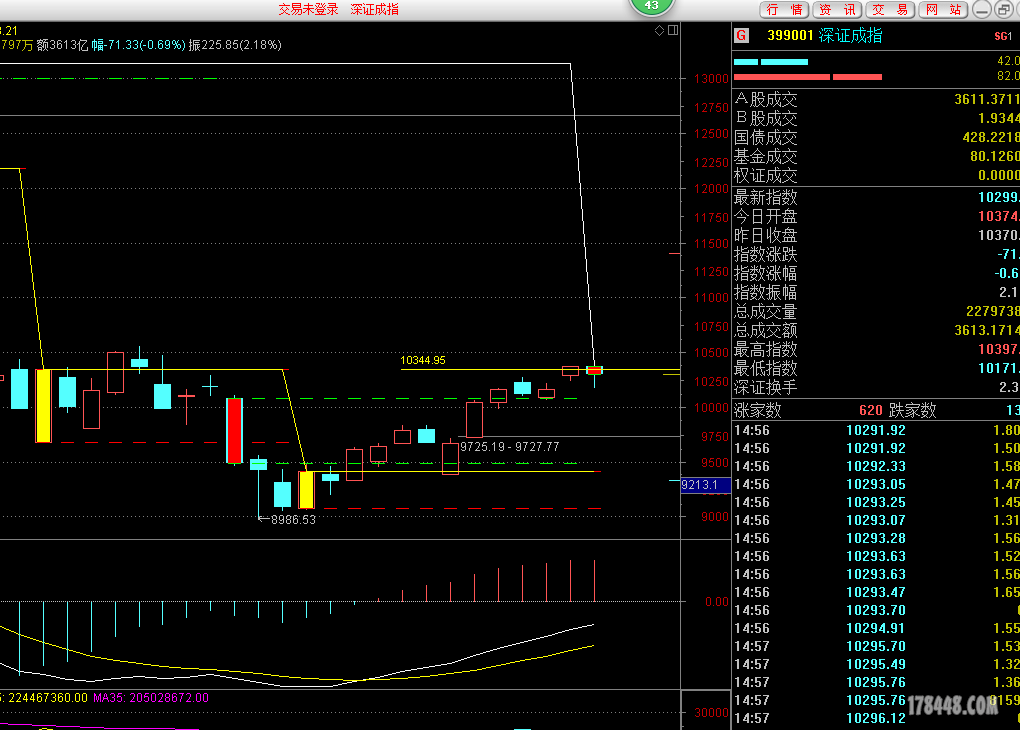Select the B股成交 row
This screenshot has height=730, width=1020.
[876, 118]
